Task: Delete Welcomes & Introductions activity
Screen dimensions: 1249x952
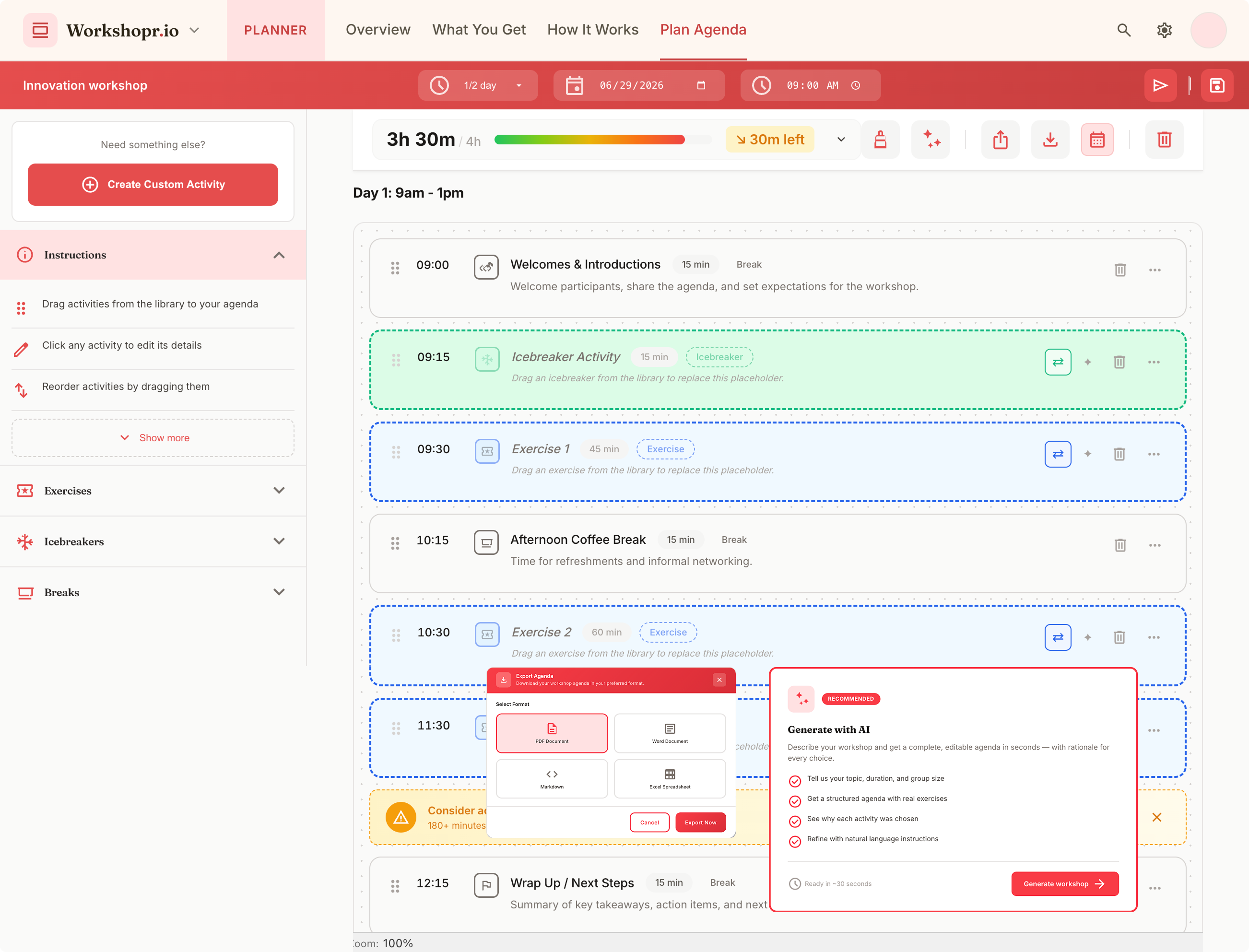Action: pos(1120,270)
